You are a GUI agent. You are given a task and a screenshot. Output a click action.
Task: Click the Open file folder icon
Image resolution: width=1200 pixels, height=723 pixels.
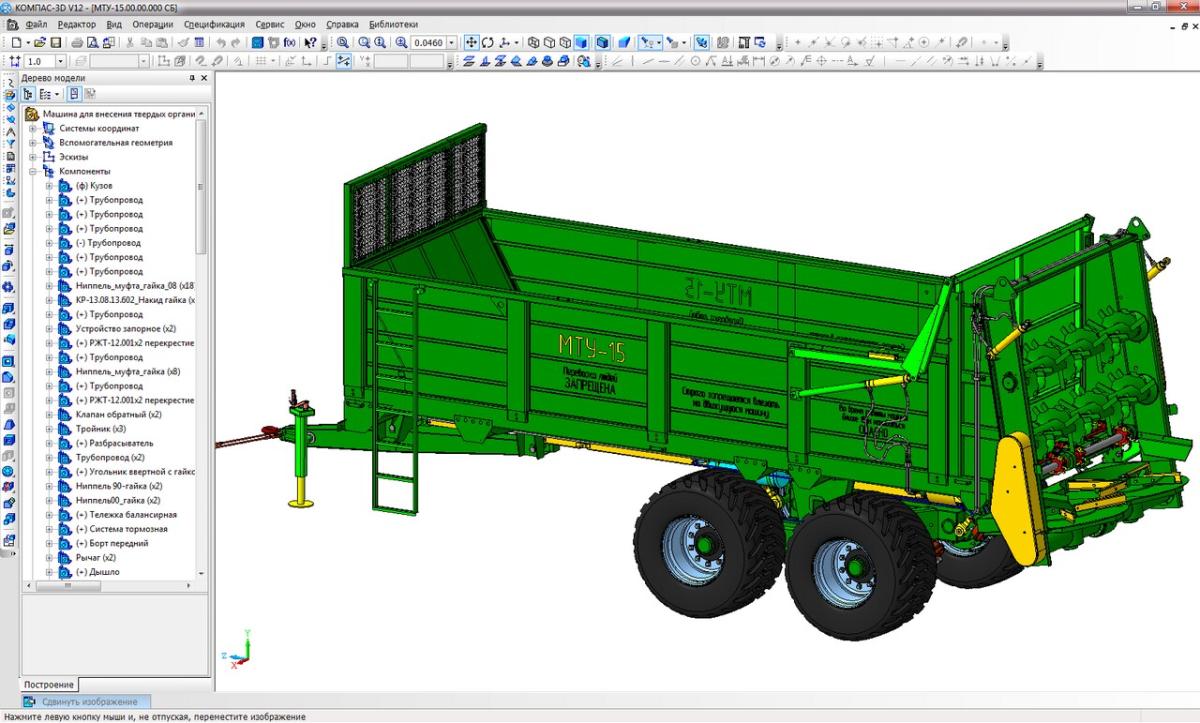coord(40,43)
